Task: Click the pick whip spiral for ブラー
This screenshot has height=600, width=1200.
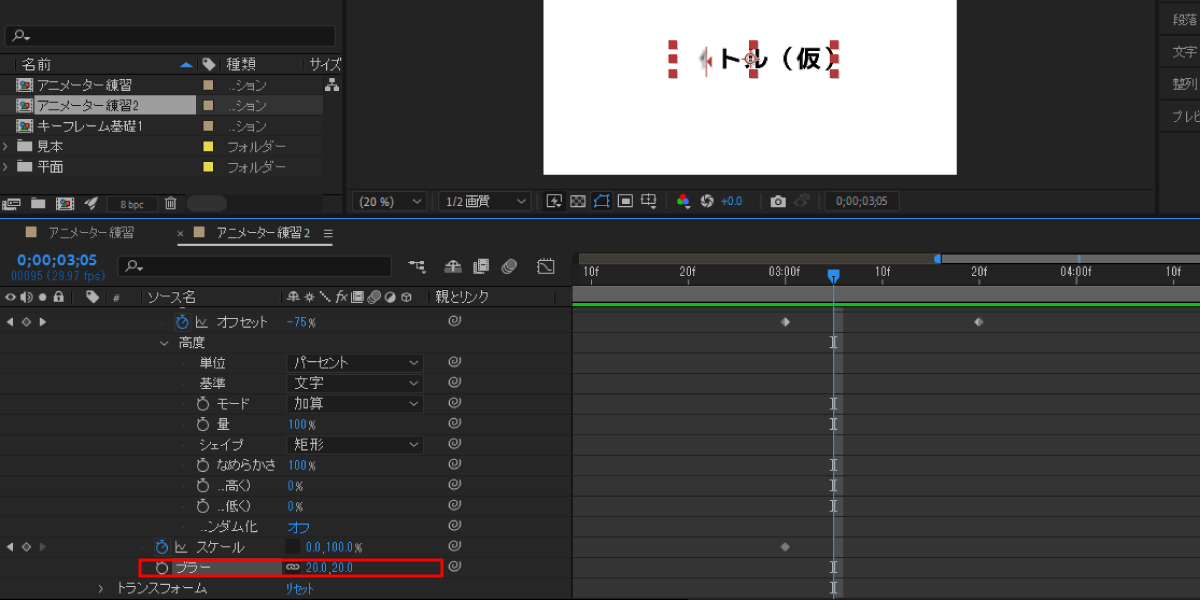Action: [x=454, y=567]
